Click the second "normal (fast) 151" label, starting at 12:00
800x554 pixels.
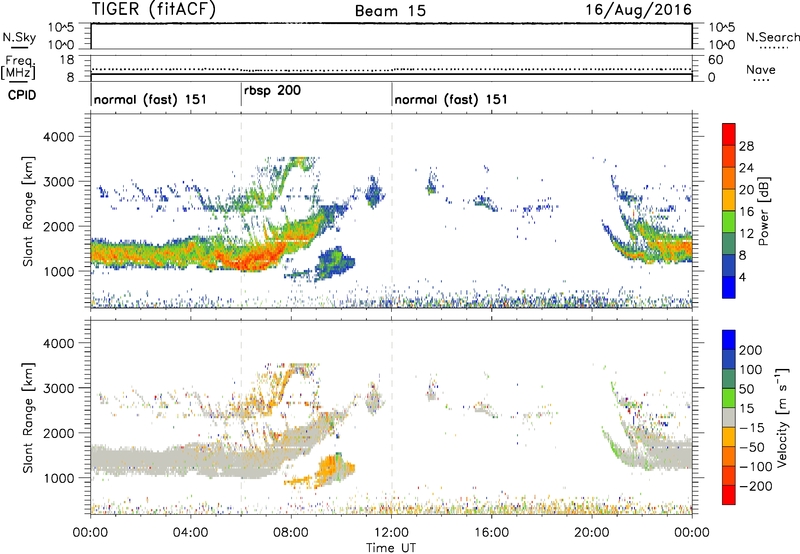(x=451, y=99)
